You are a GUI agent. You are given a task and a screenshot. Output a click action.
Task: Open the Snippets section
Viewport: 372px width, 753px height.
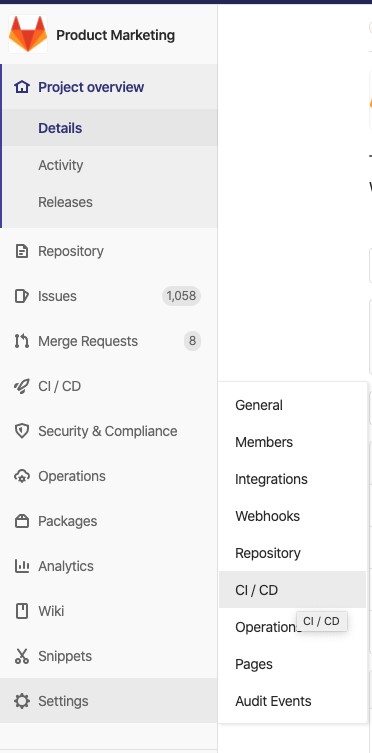(x=65, y=656)
